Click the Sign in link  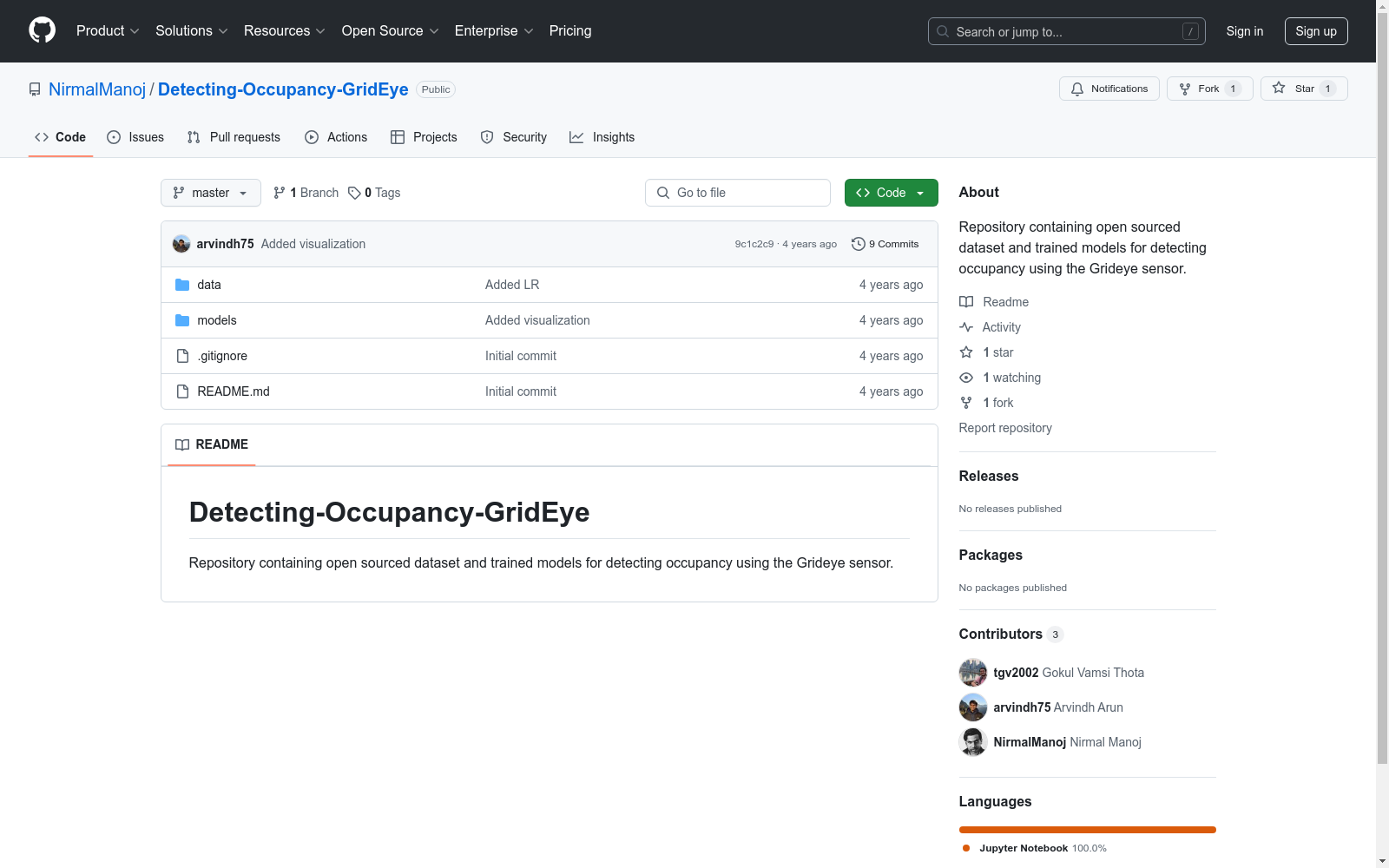(x=1245, y=31)
